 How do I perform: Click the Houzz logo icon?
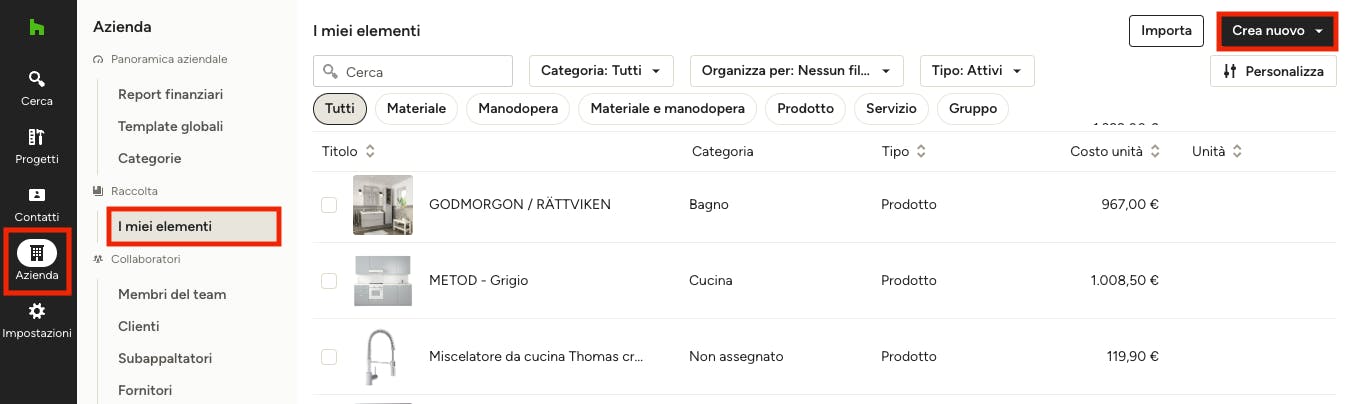(x=37, y=28)
